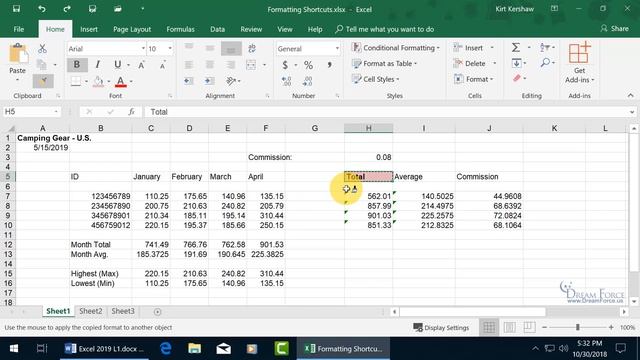Viewport: 640px width, 360px height.
Task: Toggle Bold formatting
Action: 77,64
